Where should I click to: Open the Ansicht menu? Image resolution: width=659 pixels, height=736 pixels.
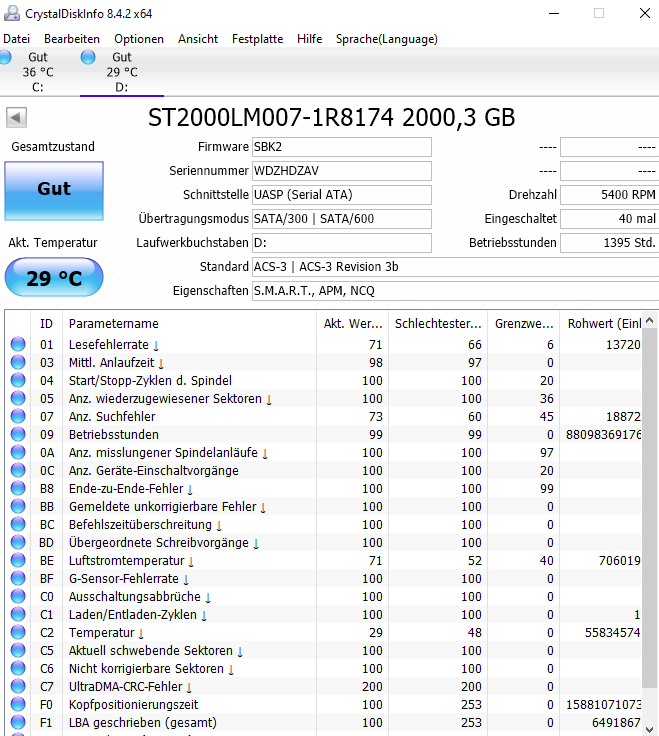[198, 39]
